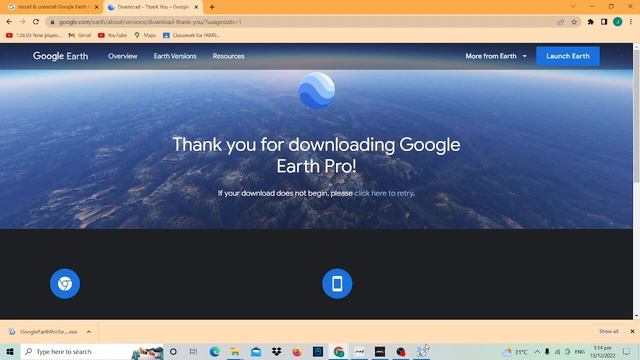Click the taskbar clock and date
Viewport: 640px width, 360px height.
[602, 351]
